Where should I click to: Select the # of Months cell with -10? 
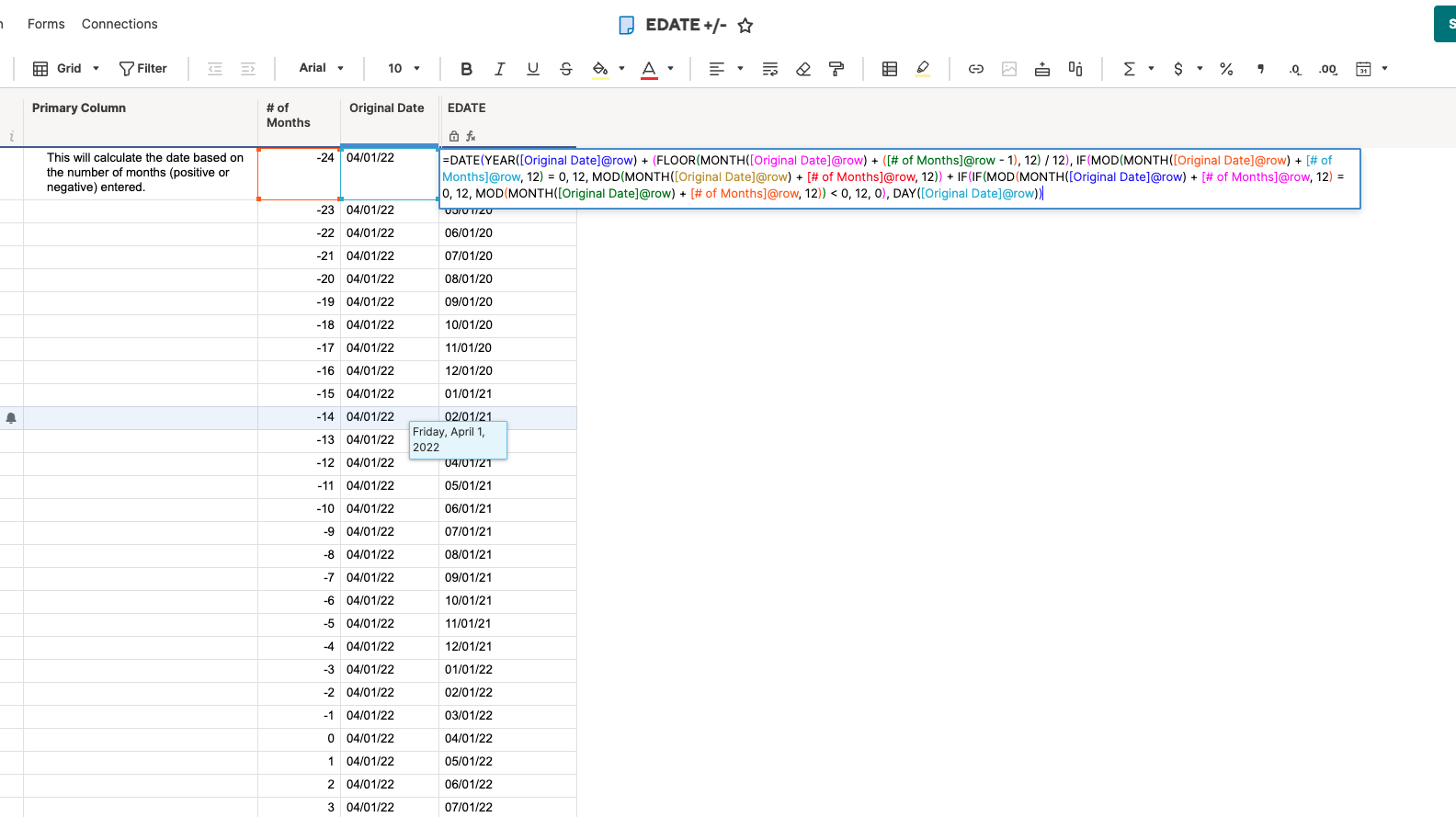[299, 509]
